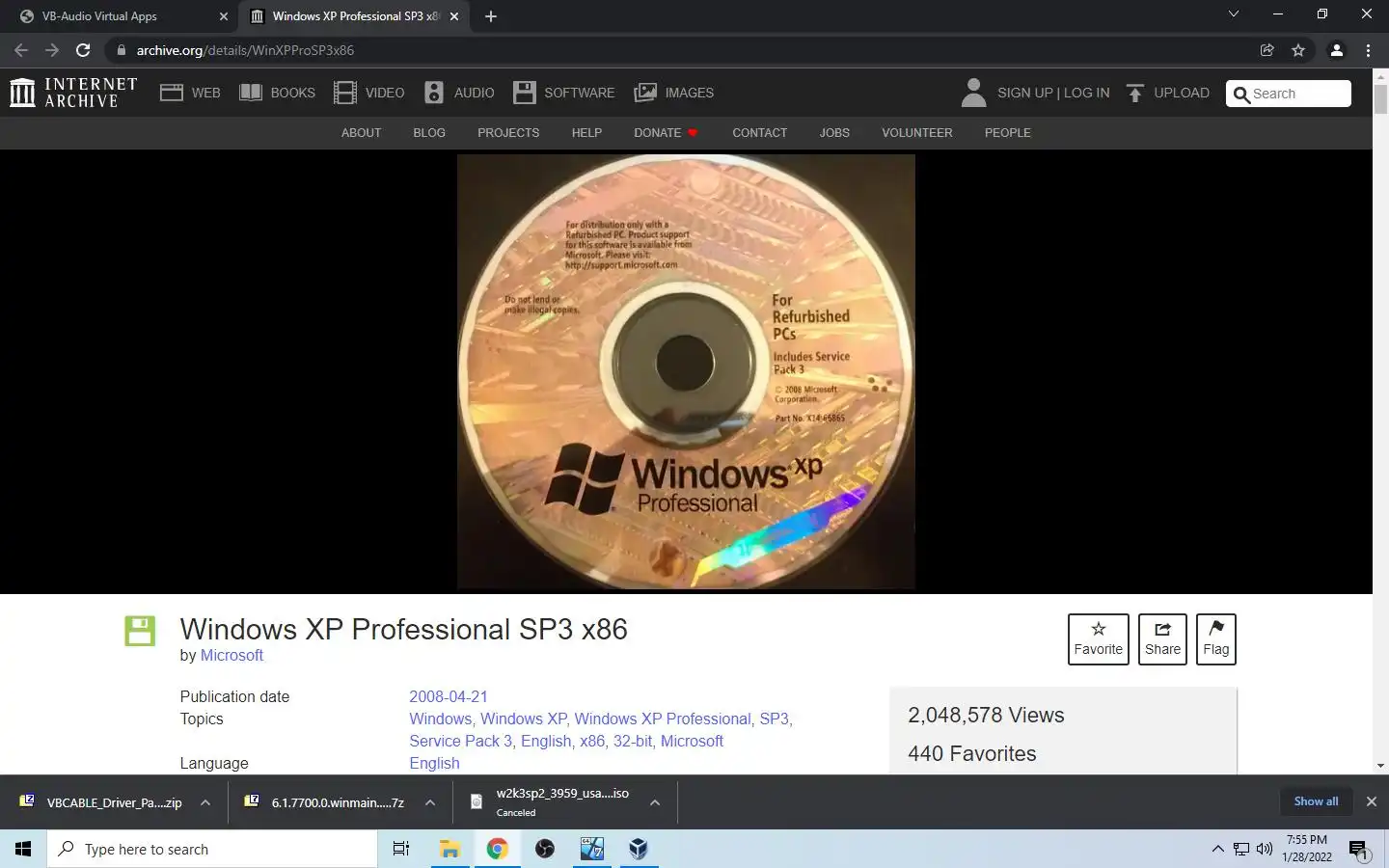Open the PROJECTS menu item
The image size is (1389, 868).
pos(508,133)
